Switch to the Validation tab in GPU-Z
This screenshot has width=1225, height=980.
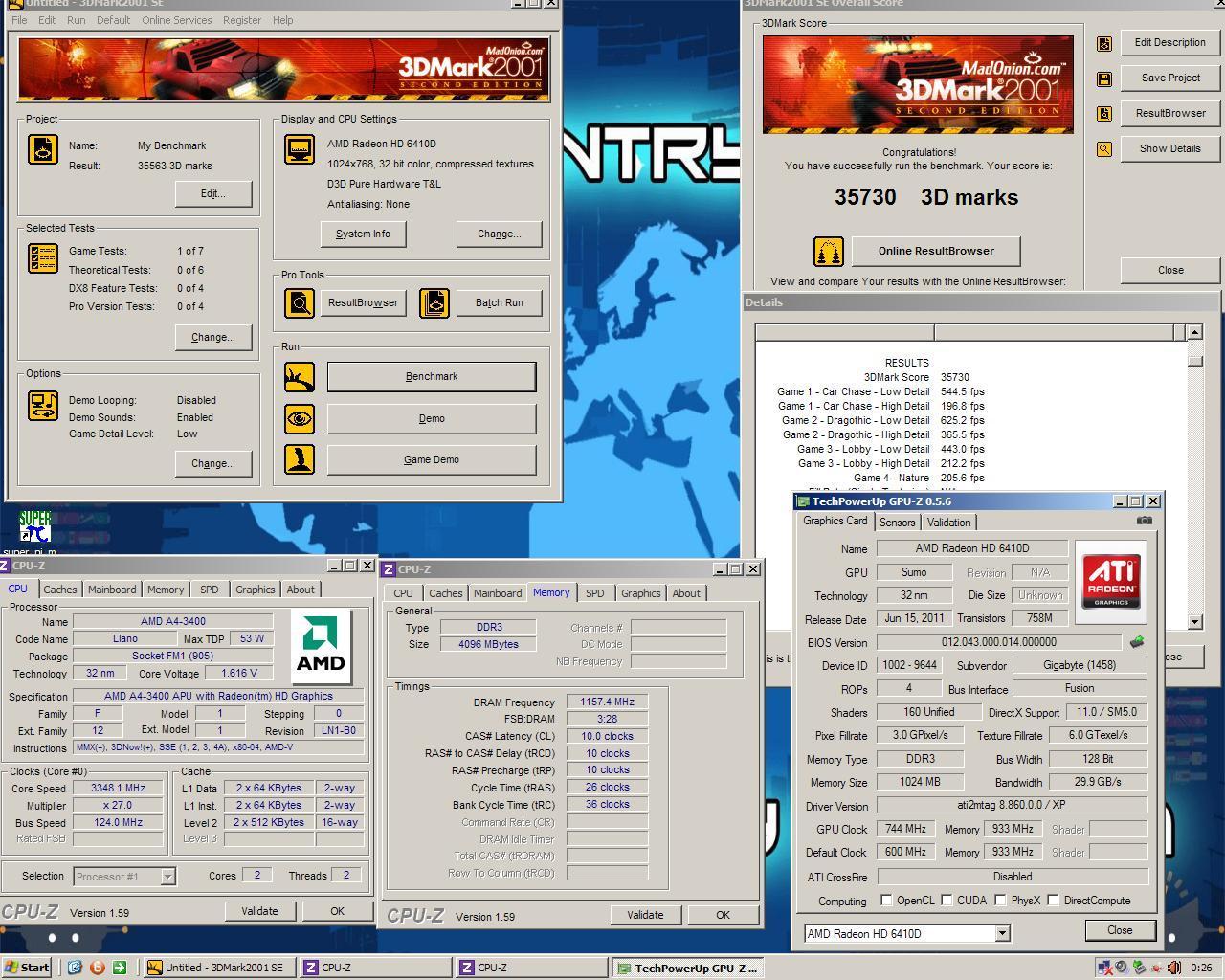tap(949, 523)
